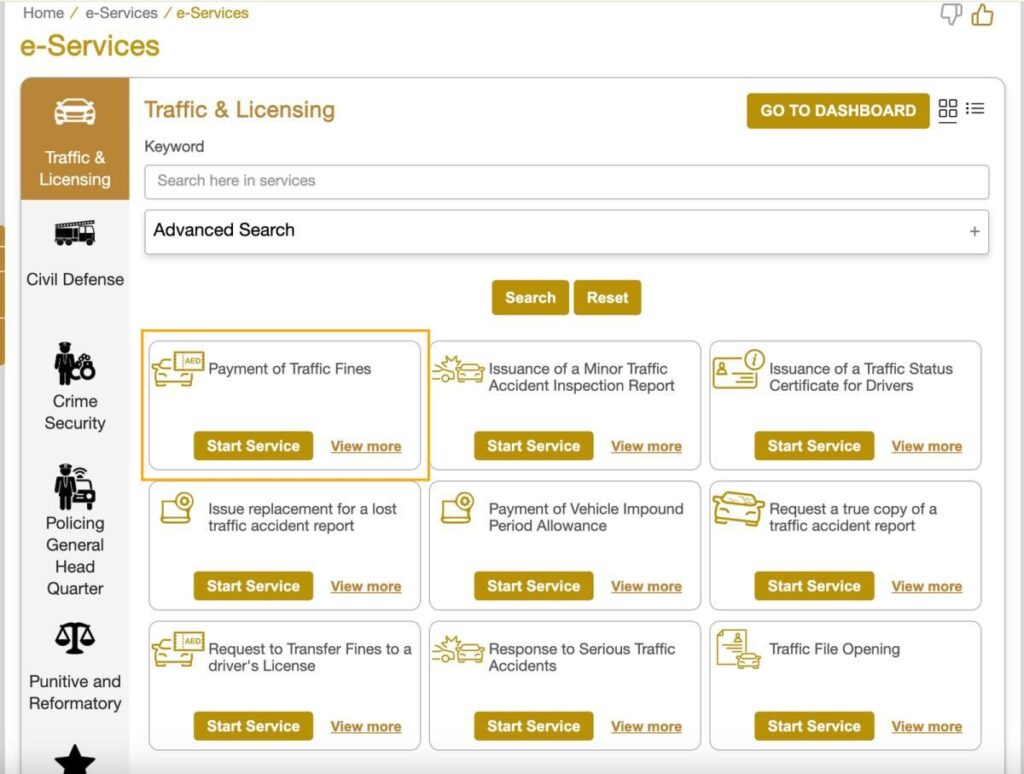
Task: Open Policing General Head Quarter category icon
Action: [75, 487]
